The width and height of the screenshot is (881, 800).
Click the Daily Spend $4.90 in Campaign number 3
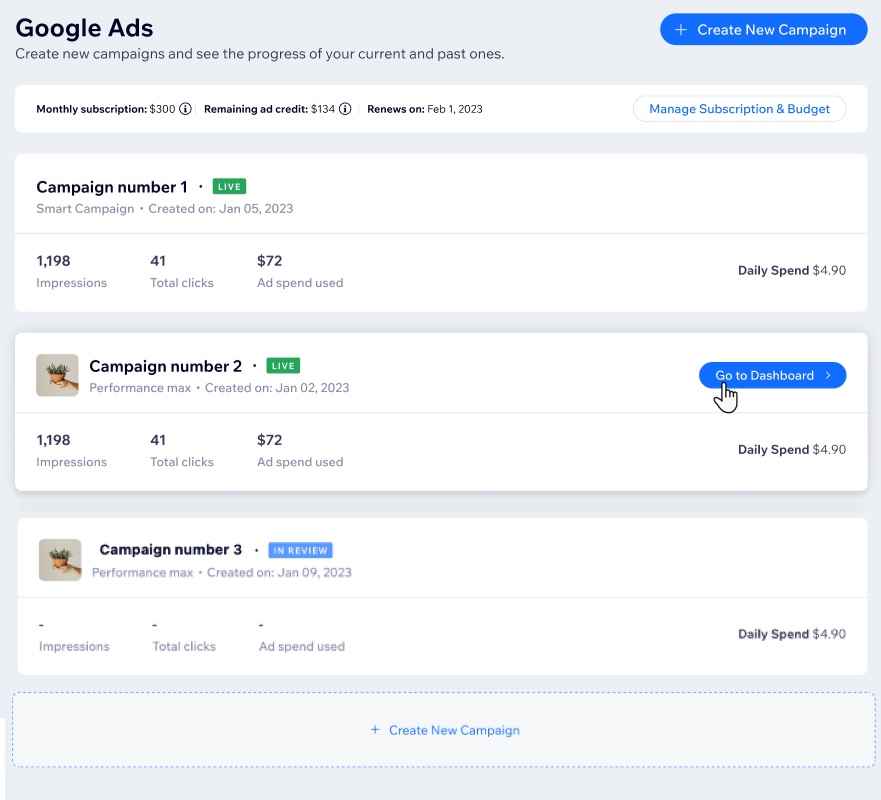(791, 634)
